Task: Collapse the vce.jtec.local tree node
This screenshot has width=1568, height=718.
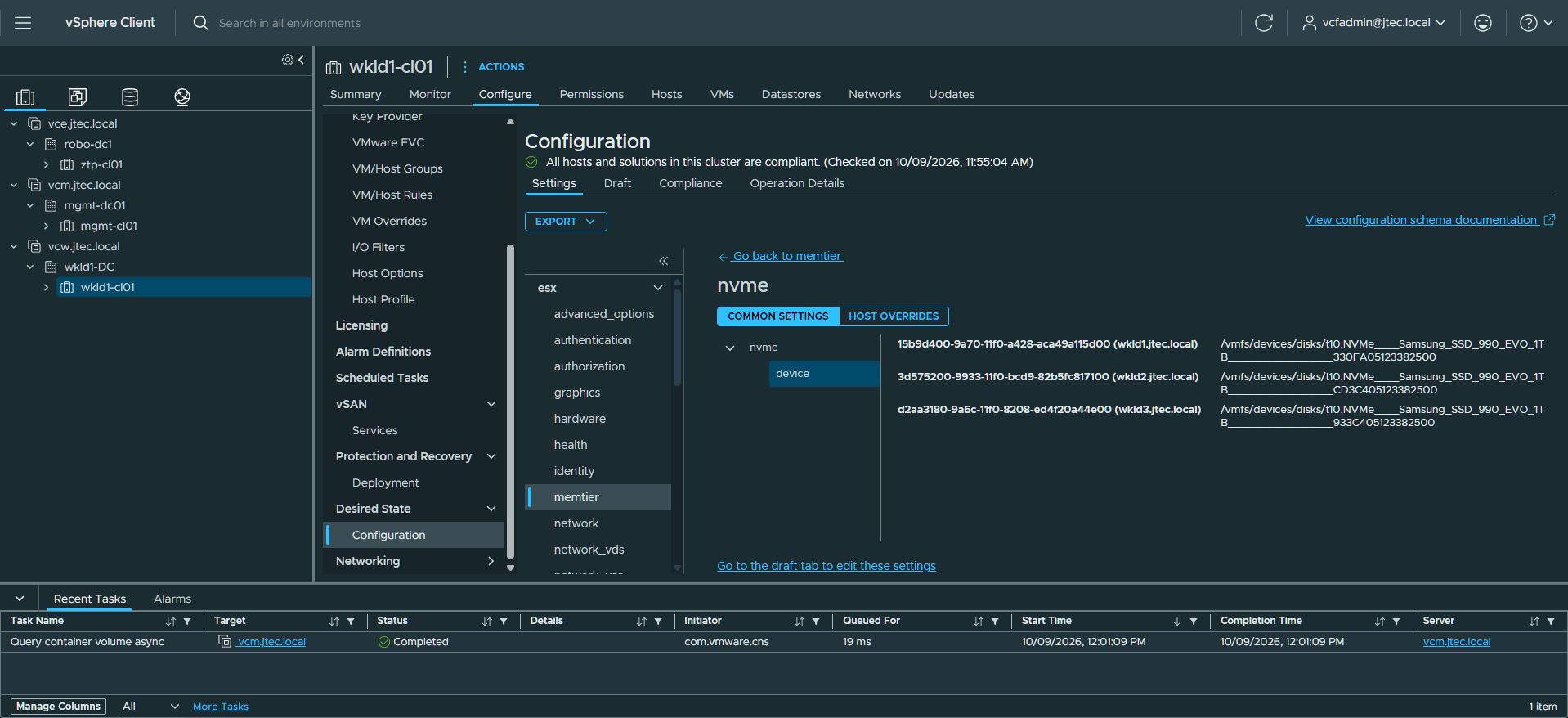Action: pos(14,123)
